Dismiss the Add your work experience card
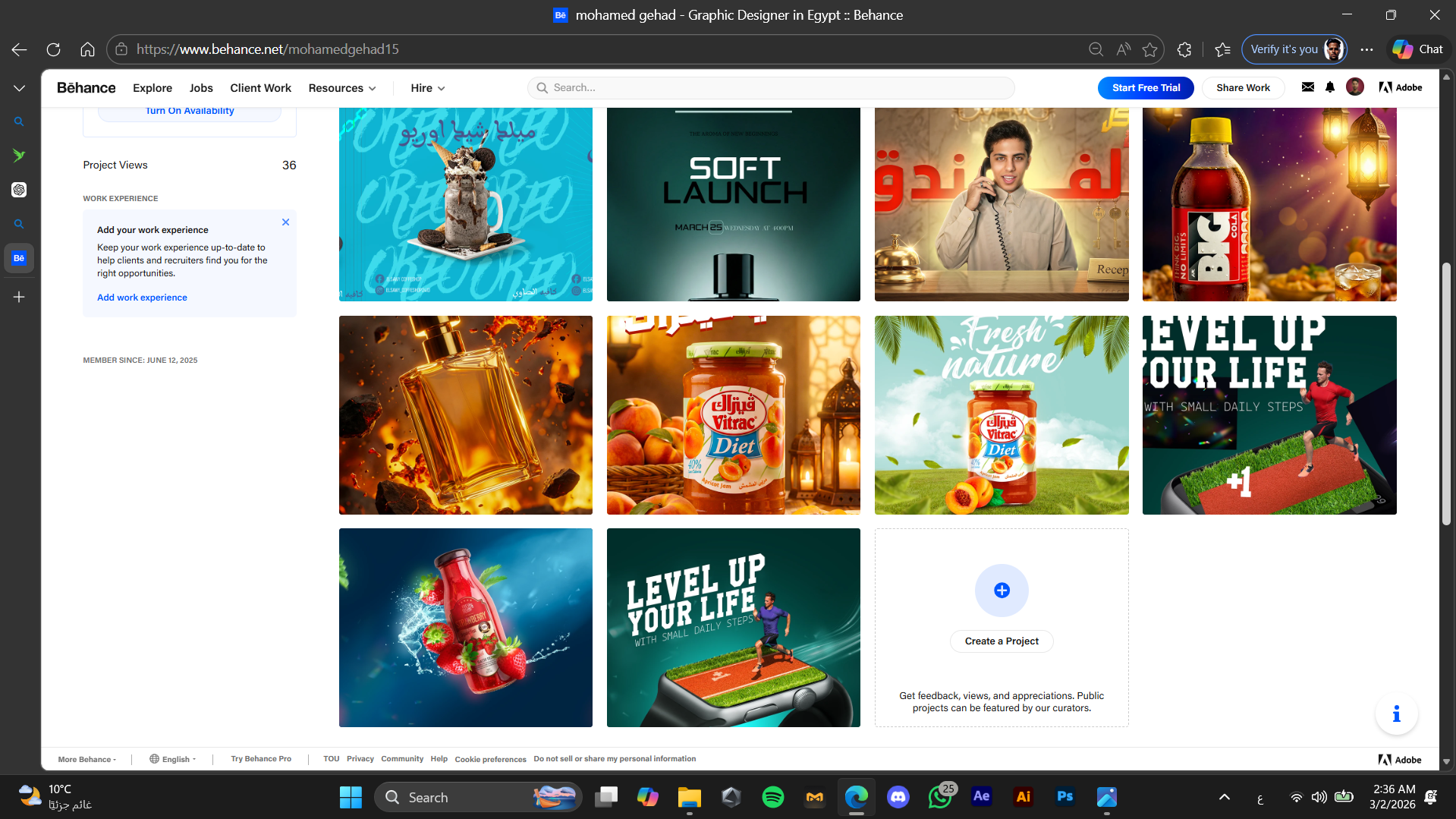The height and width of the screenshot is (819, 1456). point(285,222)
